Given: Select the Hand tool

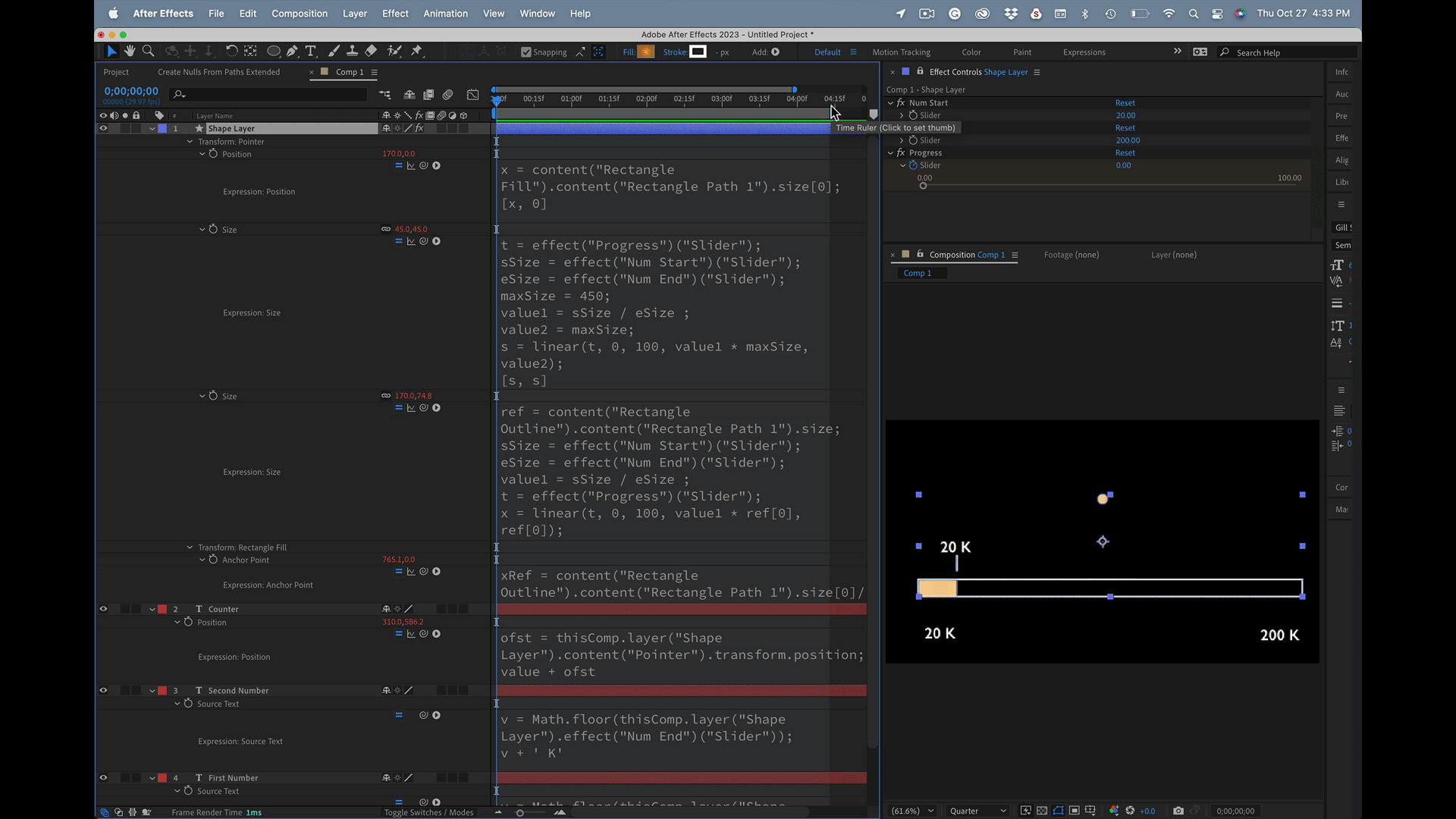Looking at the screenshot, I should pos(130,52).
